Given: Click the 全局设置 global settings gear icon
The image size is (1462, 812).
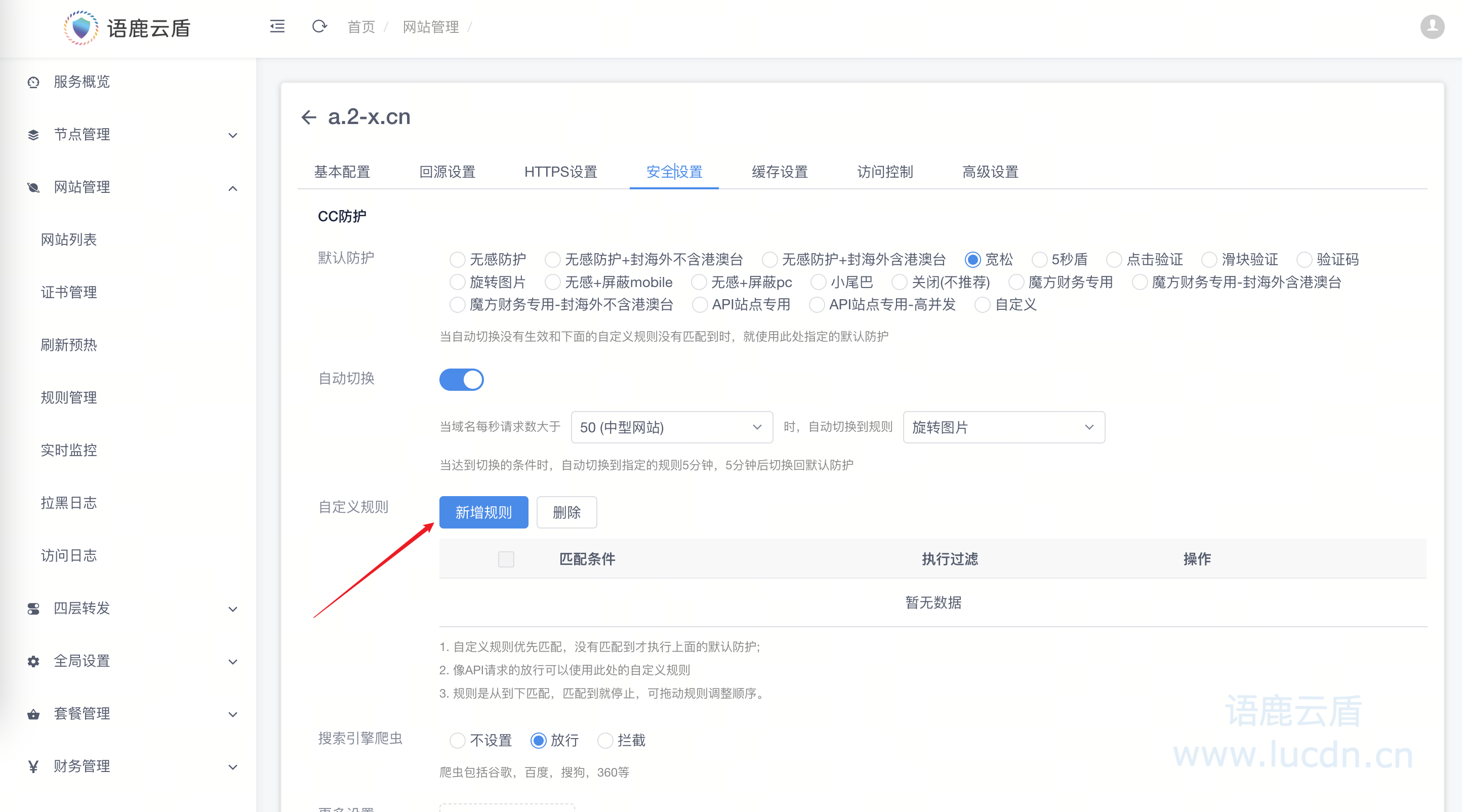Looking at the screenshot, I should point(33,661).
